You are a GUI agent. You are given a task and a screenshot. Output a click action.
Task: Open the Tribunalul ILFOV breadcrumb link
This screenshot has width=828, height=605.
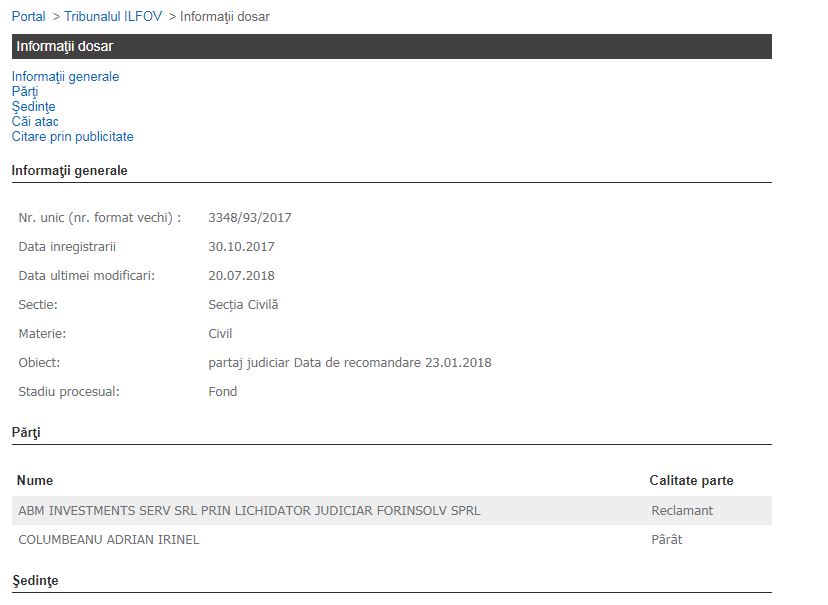click(x=113, y=17)
